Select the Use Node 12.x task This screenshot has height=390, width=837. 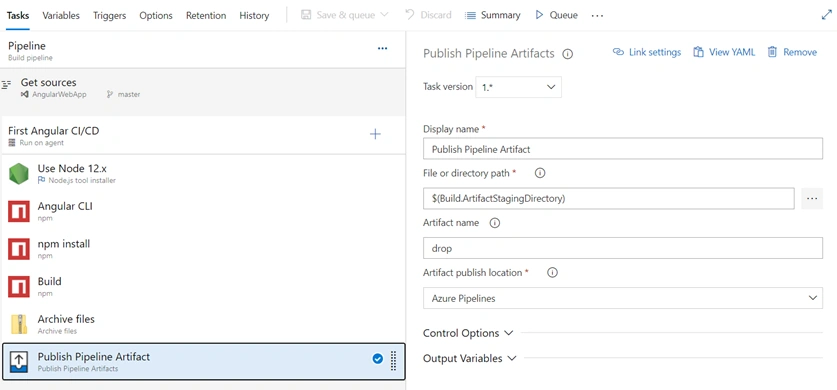[202, 174]
